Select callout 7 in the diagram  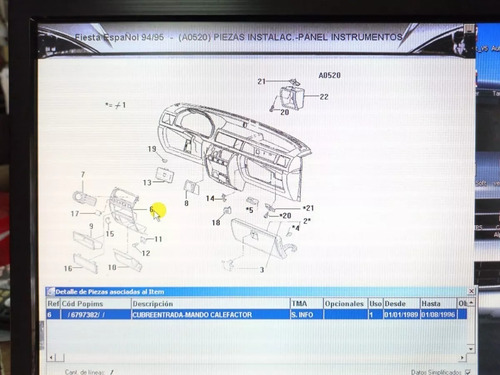pos(83,175)
